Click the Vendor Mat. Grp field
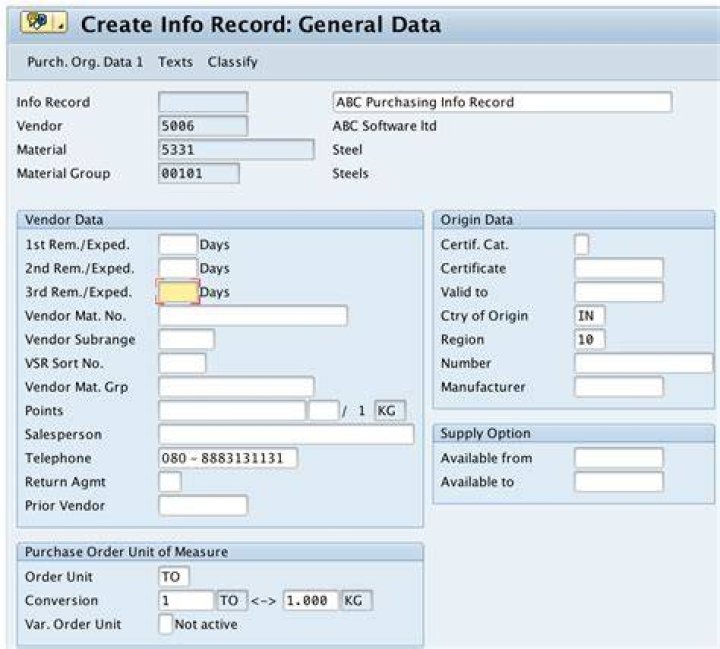The height and width of the screenshot is (649, 720). tap(236, 387)
